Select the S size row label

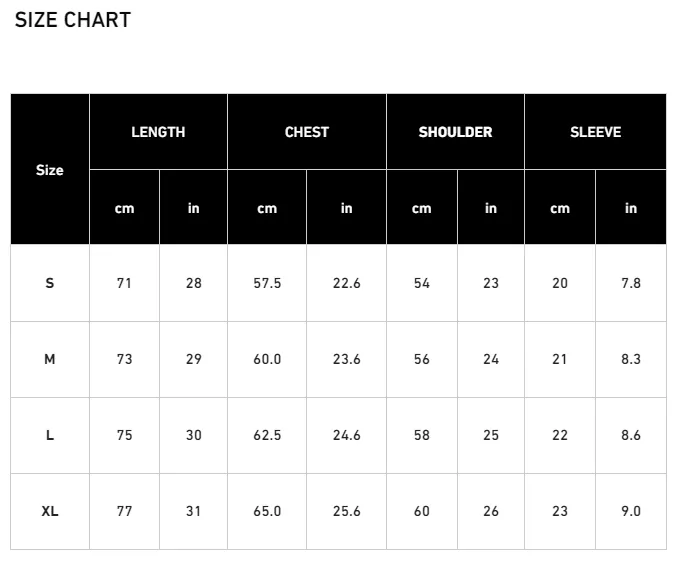50,283
